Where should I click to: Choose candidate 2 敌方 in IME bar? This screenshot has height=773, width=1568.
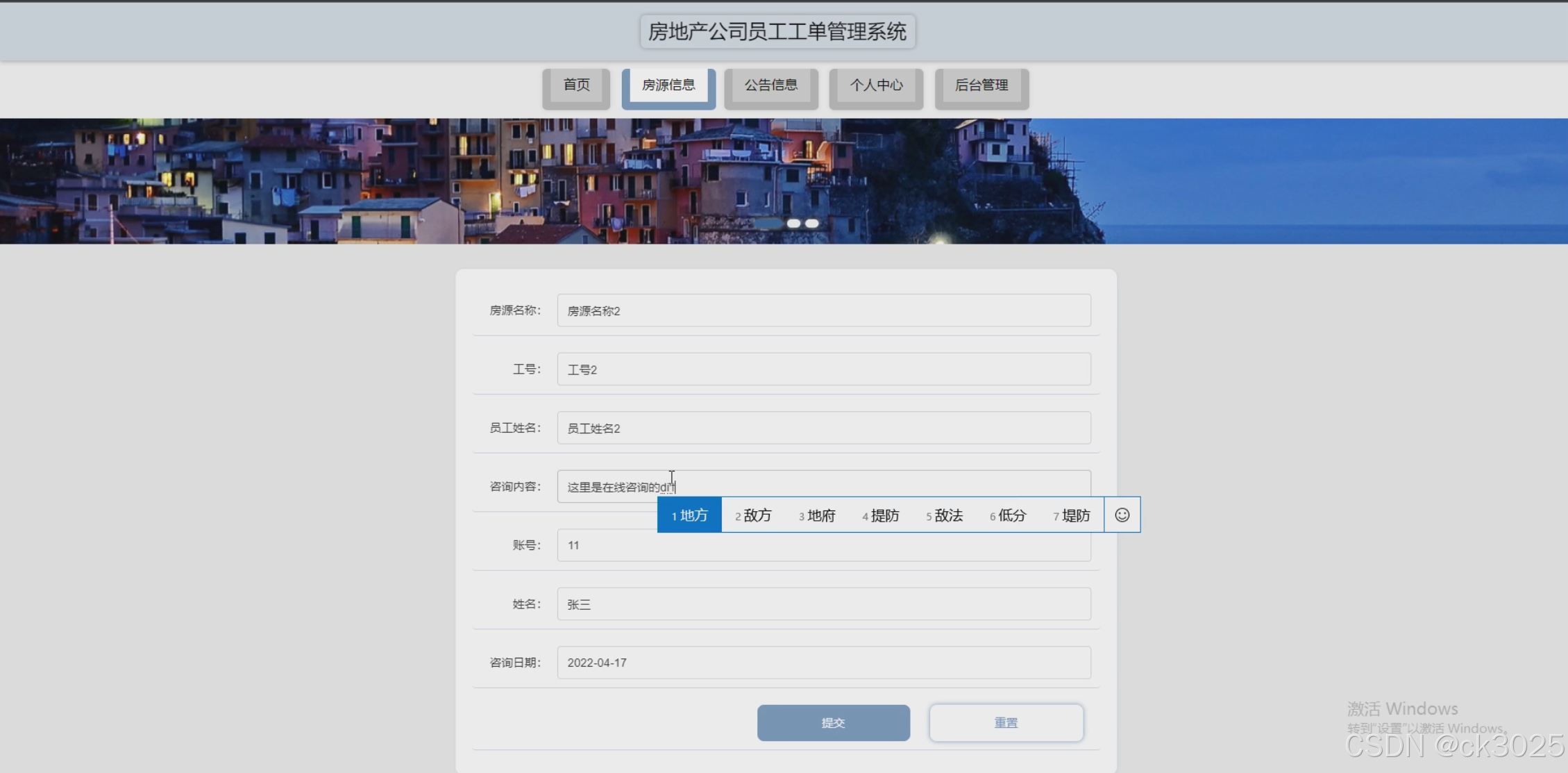point(753,515)
